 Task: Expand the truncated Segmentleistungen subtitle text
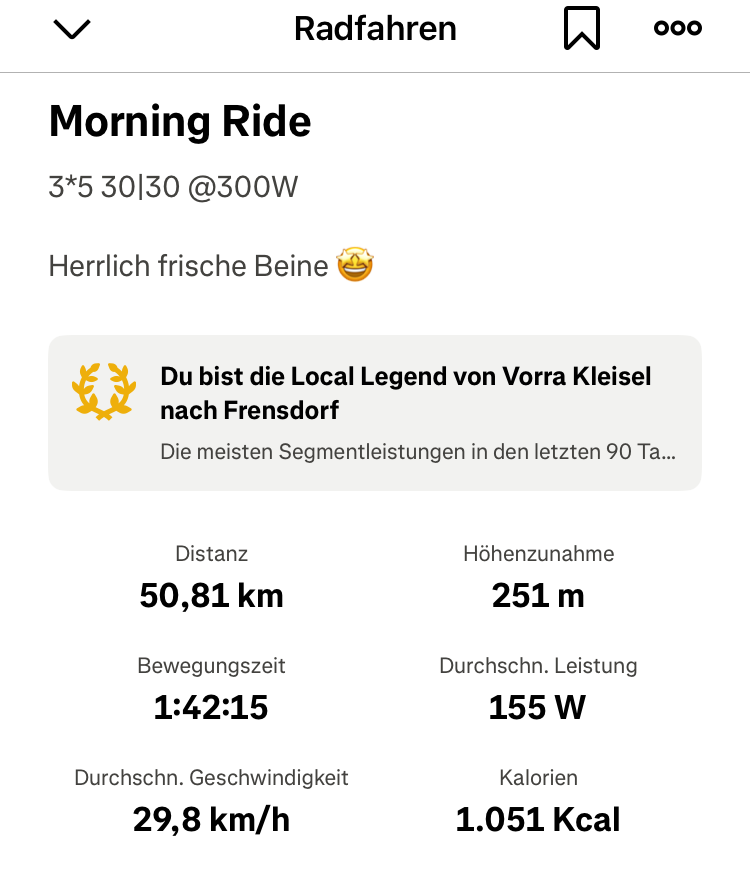coord(418,452)
